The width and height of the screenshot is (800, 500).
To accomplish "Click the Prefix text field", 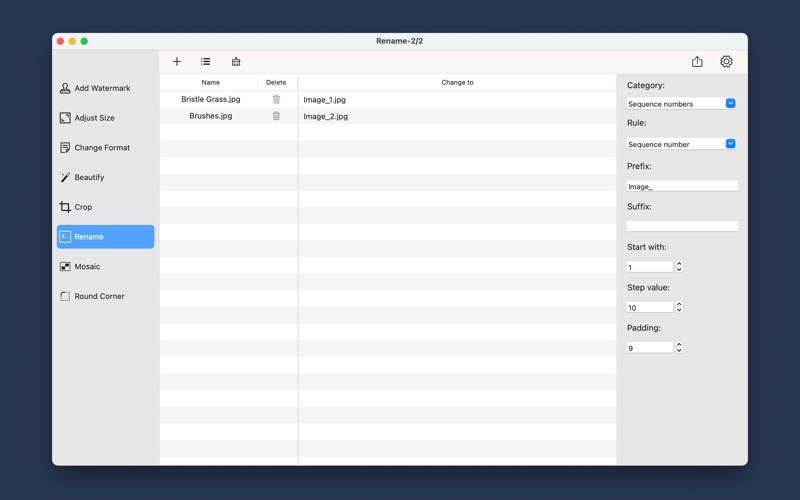I will [682, 186].
